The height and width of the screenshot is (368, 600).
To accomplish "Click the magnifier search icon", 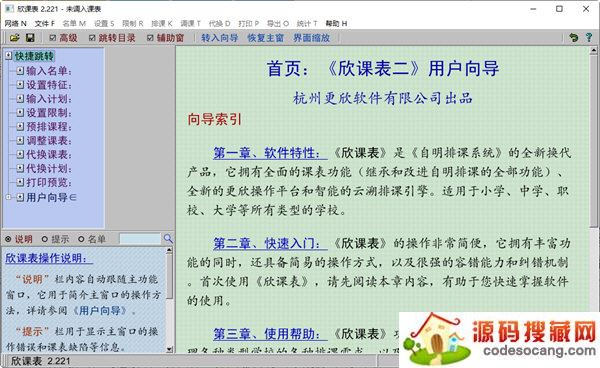I will pos(168,239).
